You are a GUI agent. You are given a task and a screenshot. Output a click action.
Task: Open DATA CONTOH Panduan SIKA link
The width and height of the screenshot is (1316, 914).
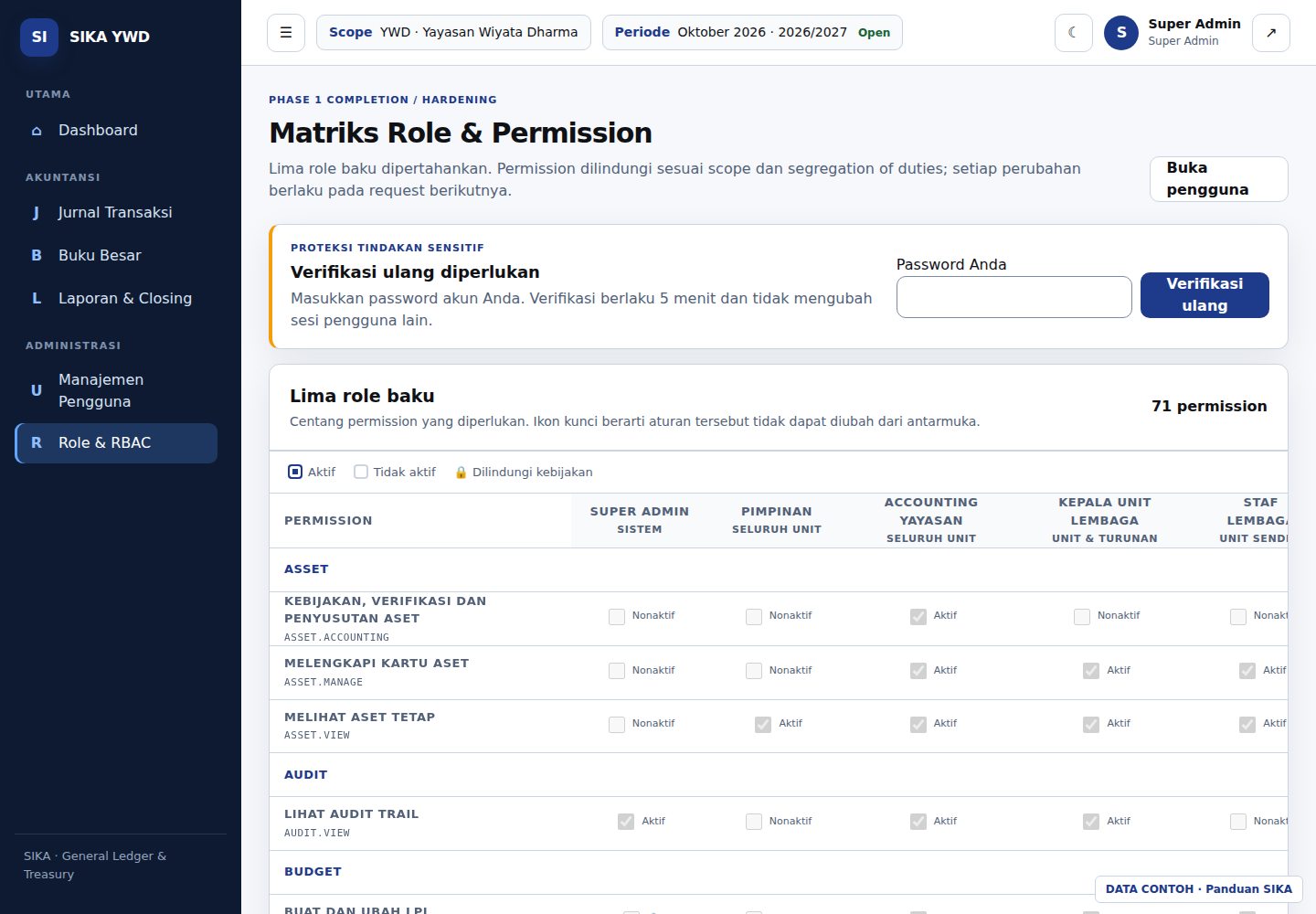[x=1198, y=889]
